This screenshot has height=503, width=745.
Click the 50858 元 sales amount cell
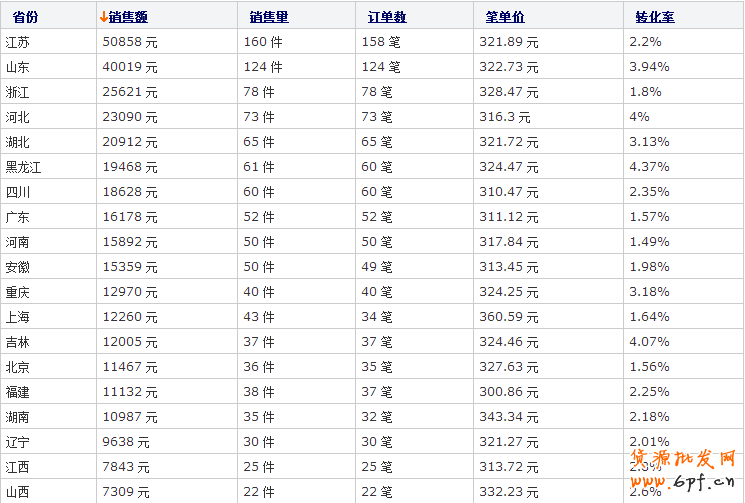pos(130,42)
